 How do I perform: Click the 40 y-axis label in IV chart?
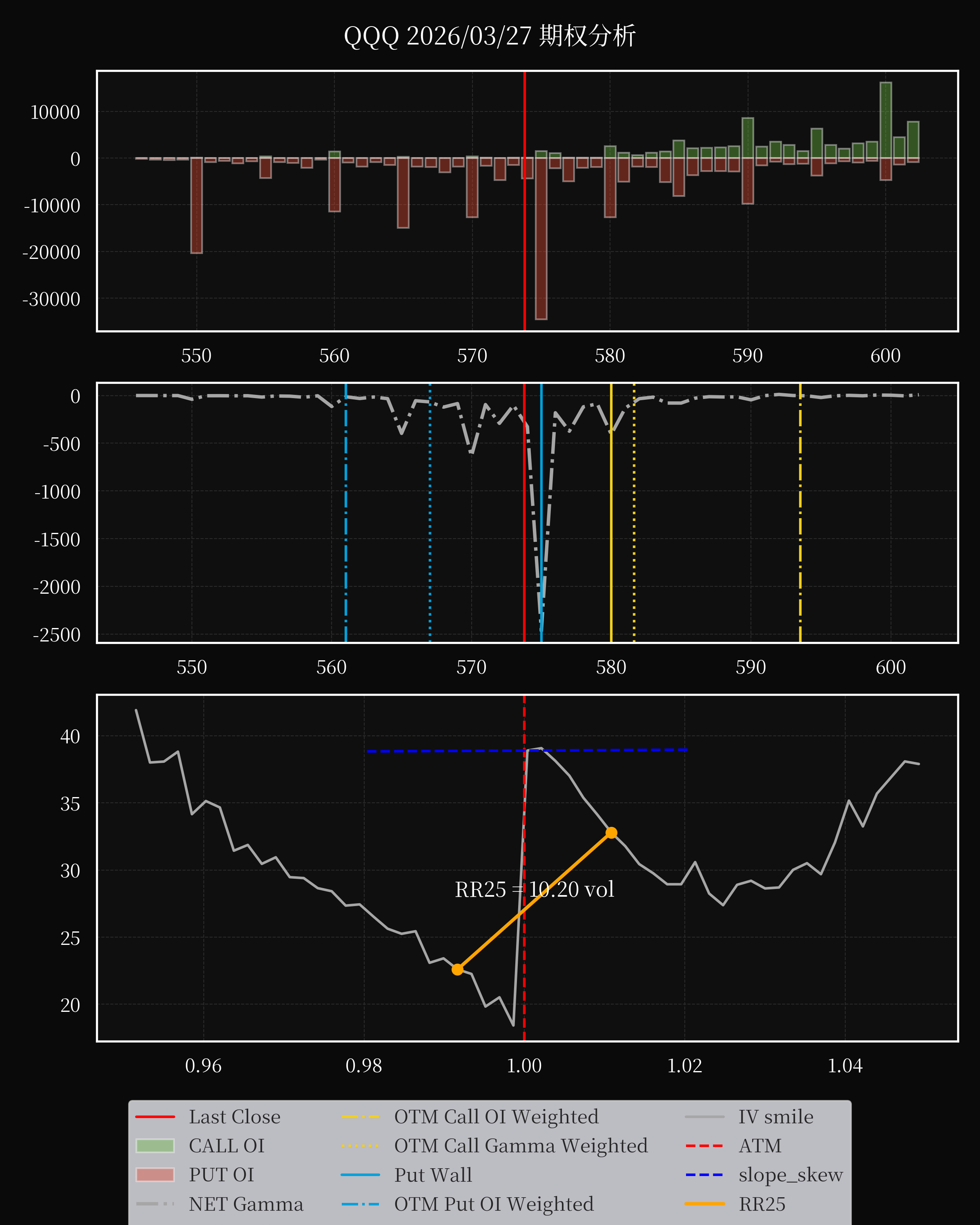(x=71, y=736)
